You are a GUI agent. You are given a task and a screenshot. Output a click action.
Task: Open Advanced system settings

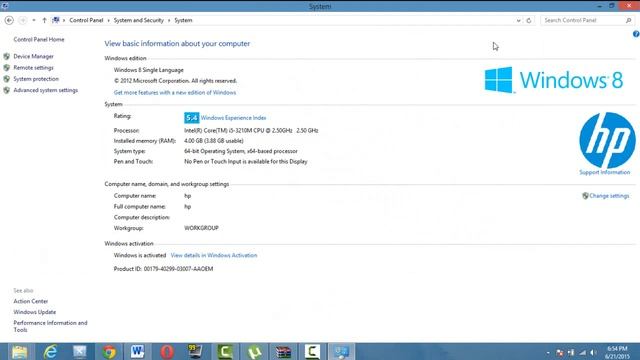pyautogui.click(x=45, y=90)
